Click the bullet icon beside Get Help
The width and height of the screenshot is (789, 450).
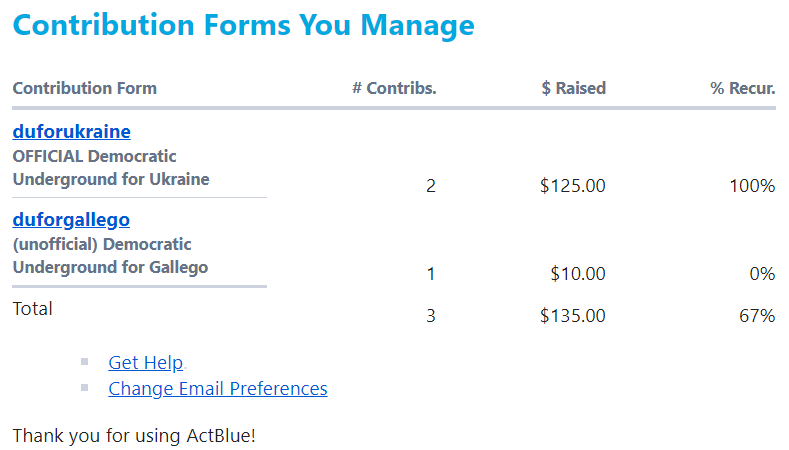click(85, 362)
